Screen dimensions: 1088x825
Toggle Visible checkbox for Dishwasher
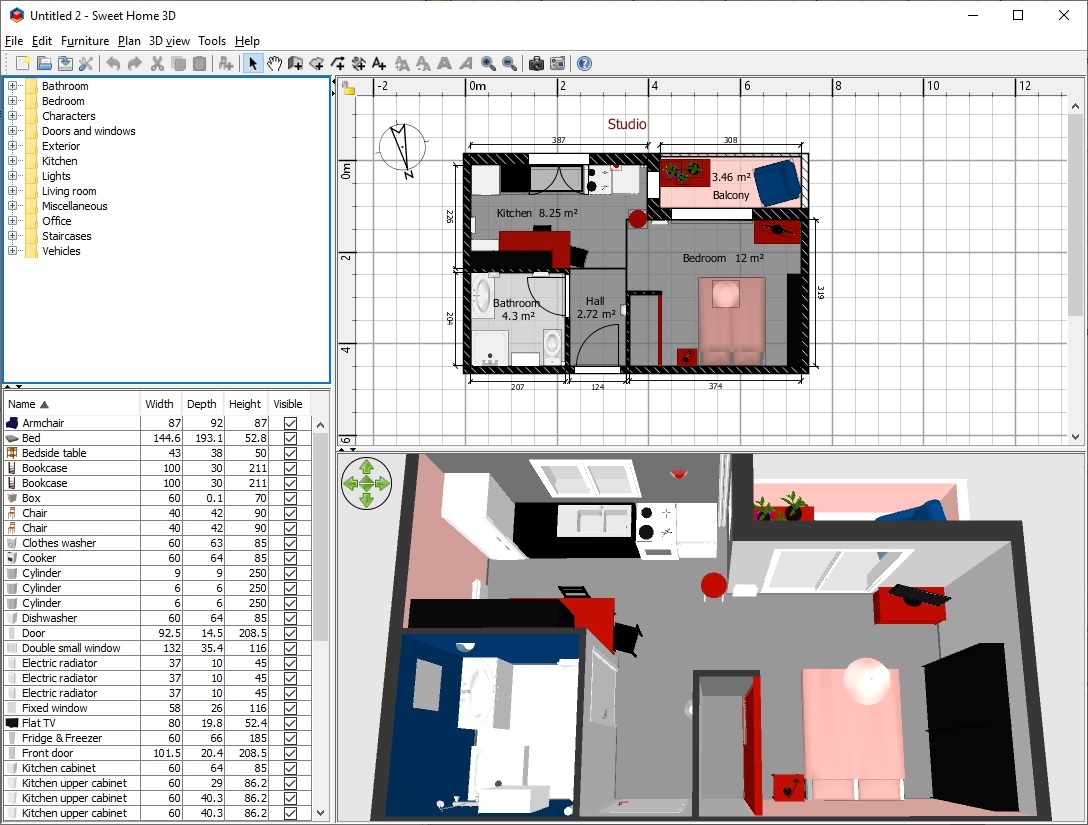[x=290, y=618]
